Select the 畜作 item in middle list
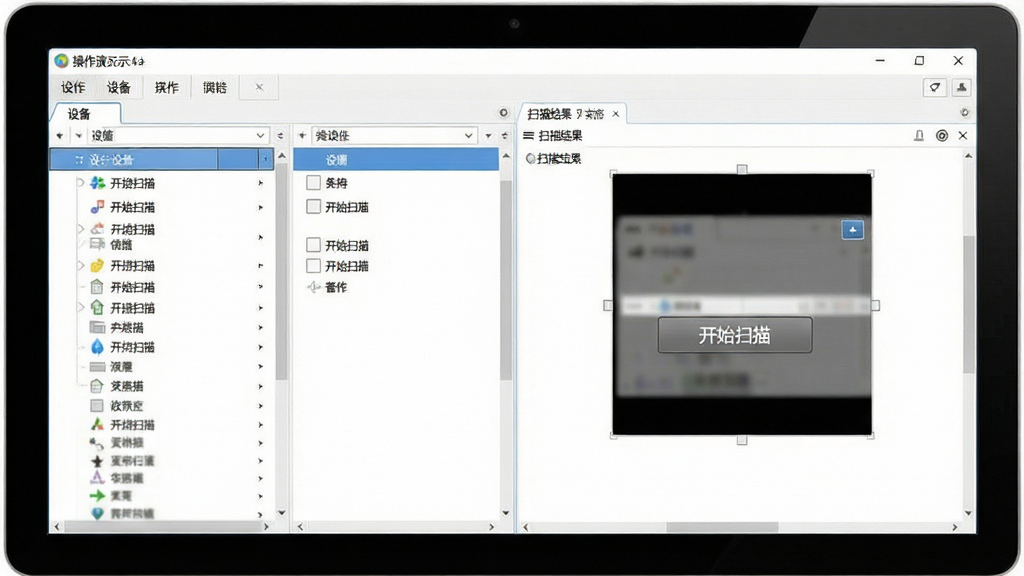The image size is (1024, 576). point(336,287)
